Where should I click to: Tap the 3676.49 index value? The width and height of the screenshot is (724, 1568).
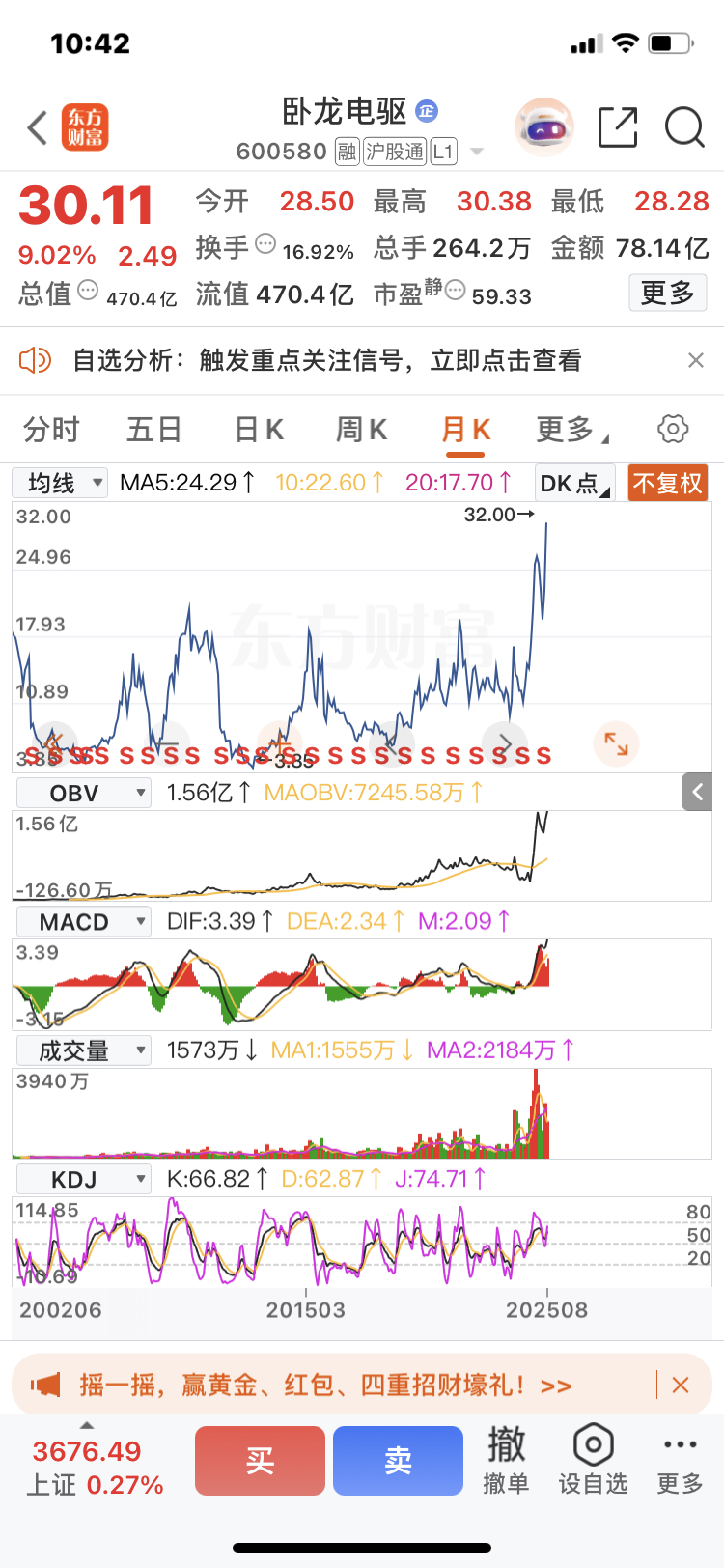tap(87, 1451)
